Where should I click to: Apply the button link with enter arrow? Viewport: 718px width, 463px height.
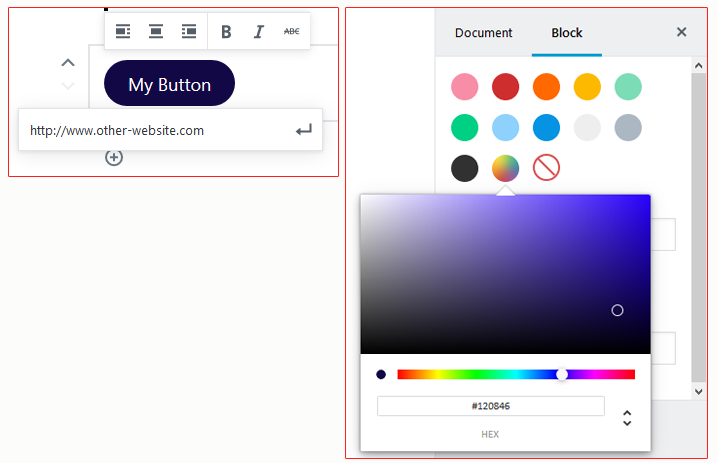[x=303, y=130]
